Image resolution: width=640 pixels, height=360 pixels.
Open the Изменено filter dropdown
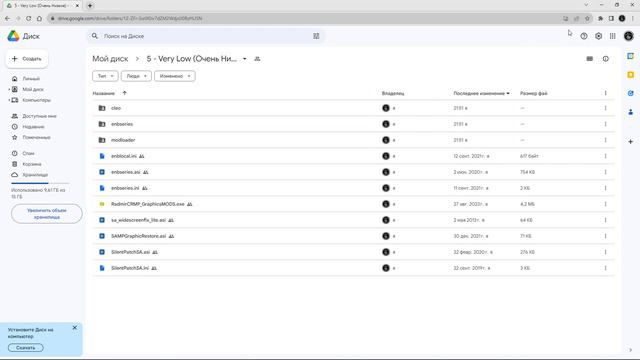[175, 76]
